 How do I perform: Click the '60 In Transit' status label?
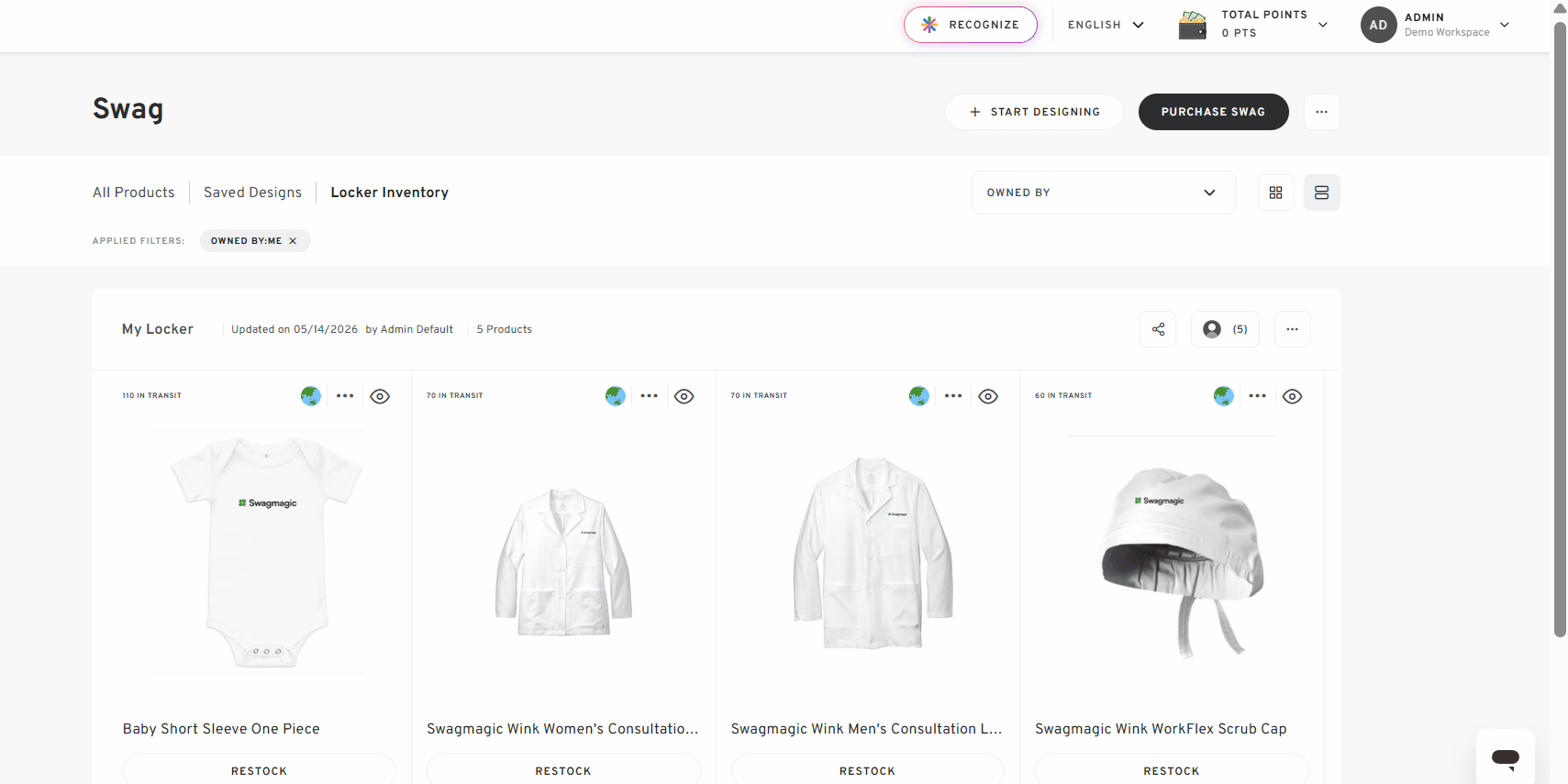point(1063,396)
